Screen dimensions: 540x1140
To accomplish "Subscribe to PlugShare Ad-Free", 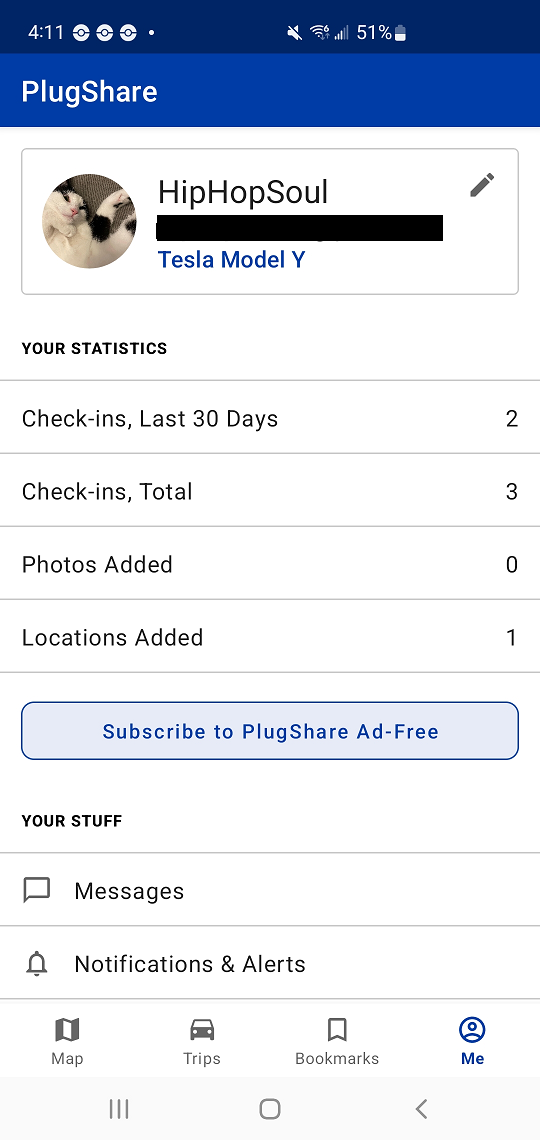I will tap(270, 731).
